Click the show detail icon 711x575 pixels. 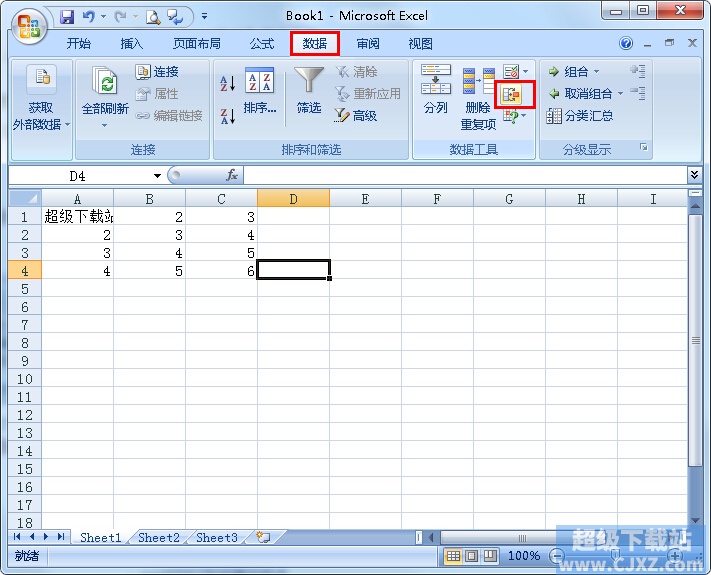(x=638, y=72)
